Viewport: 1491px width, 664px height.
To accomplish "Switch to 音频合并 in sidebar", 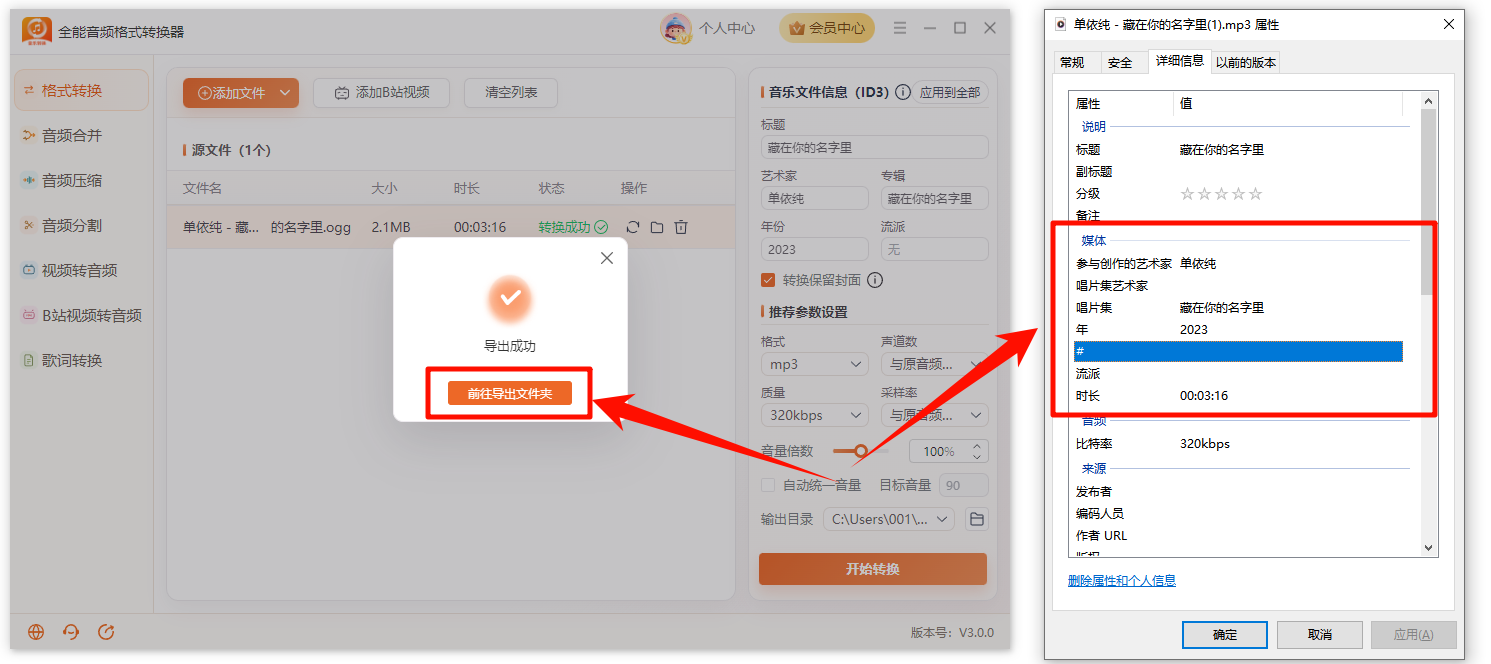I will point(72,135).
